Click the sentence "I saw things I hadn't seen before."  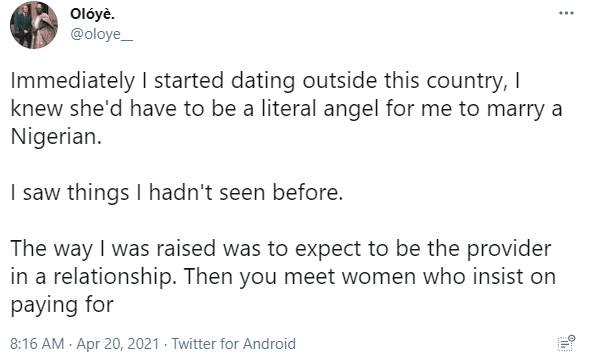(x=177, y=192)
